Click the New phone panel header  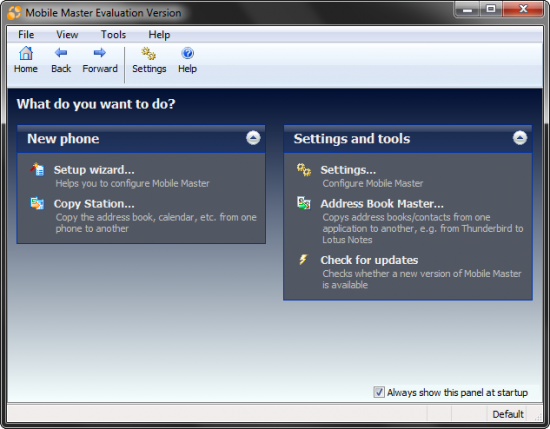[x=141, y=139]
